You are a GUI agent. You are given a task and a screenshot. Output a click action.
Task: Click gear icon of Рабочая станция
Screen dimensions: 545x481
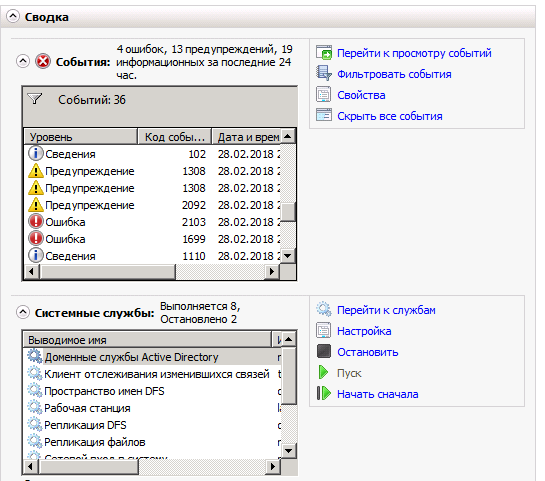coord(35,408)
